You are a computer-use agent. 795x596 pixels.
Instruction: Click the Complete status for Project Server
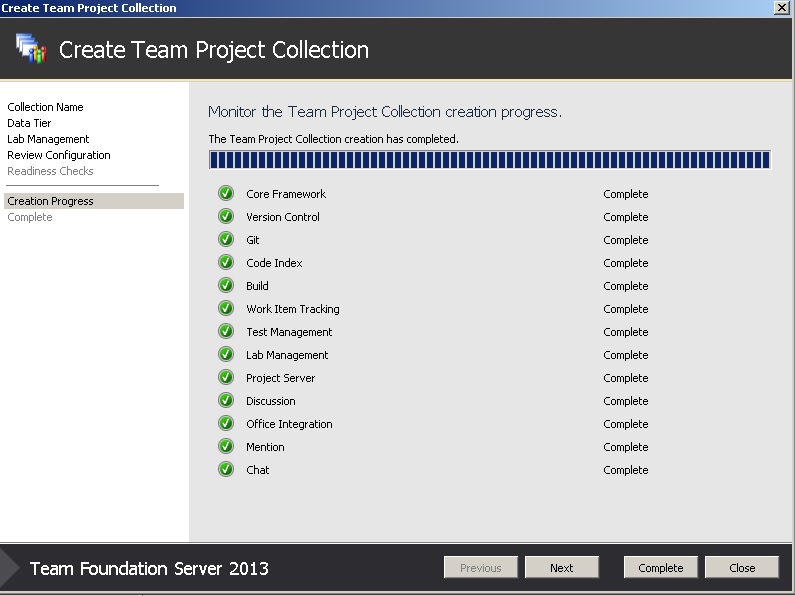coord(626,378)
